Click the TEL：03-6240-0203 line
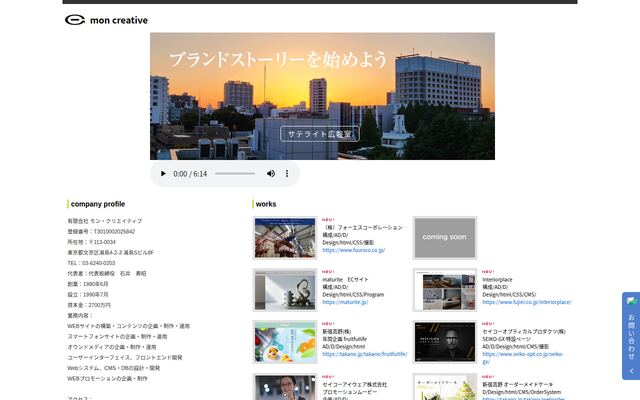The image size is (640, 400). tap(91, 263)
